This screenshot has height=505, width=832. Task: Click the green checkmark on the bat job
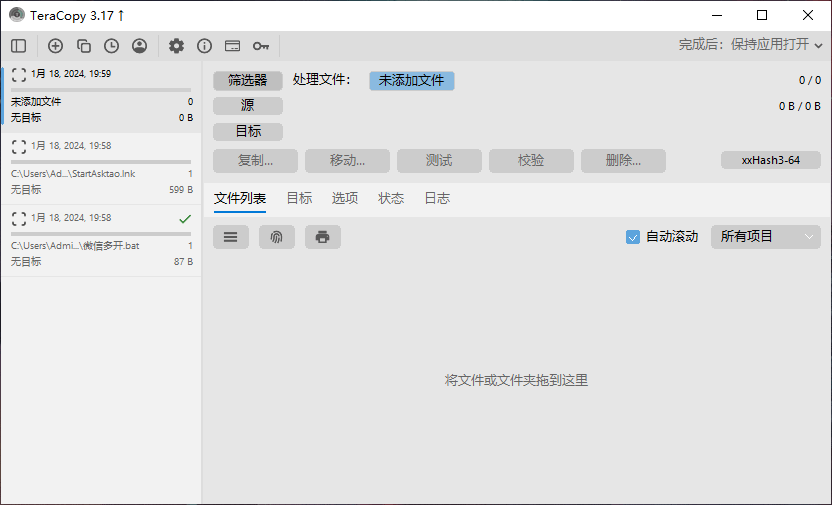pos(185,219)
